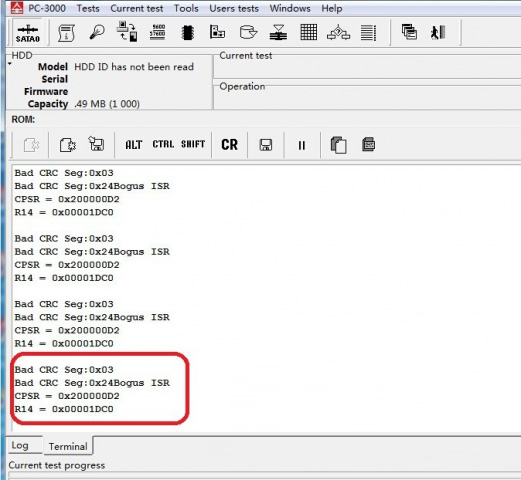Image resolution: width=521 pixels, height=480 pixels.
Task: Toggle the ALT key terminal button
Action: click(134, 145)
